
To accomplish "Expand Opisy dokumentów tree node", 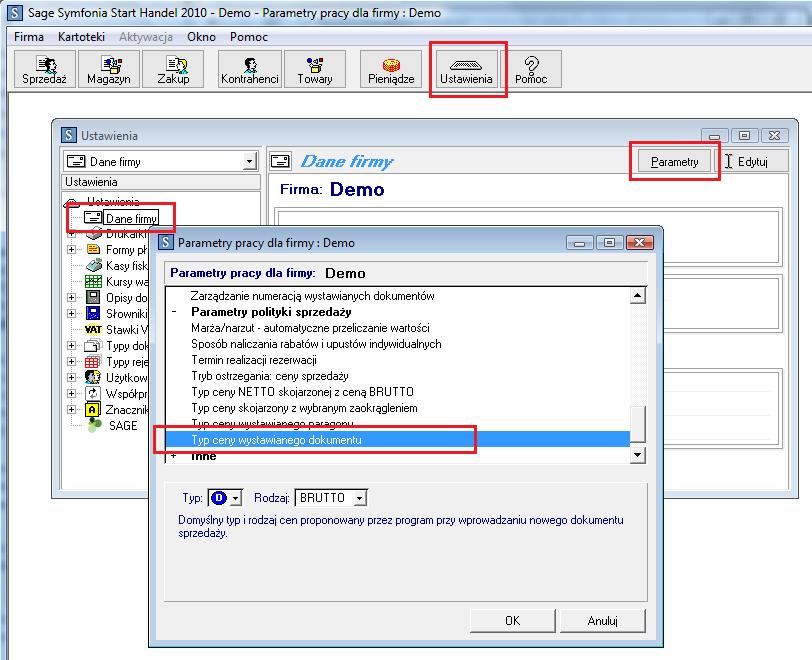I will [x=71, y=297].
